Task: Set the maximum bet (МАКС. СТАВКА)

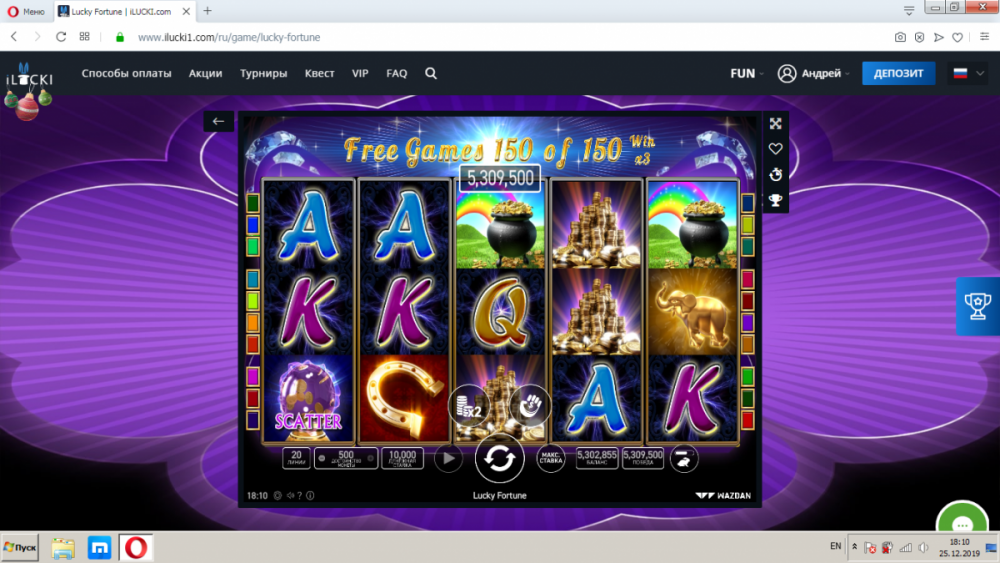Action: [550, 458]
